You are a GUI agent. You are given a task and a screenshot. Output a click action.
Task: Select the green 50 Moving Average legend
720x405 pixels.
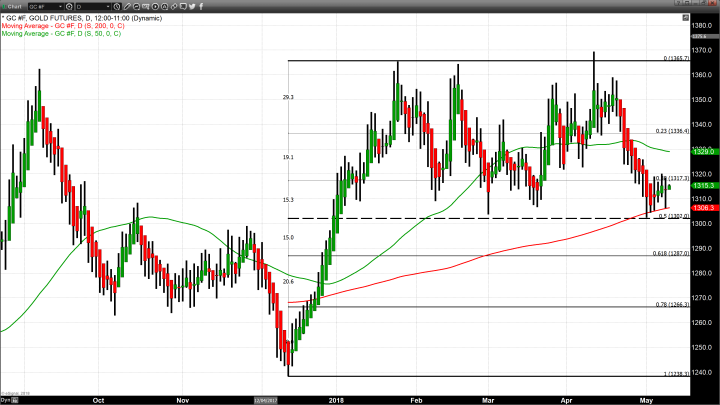coord(62,34)
